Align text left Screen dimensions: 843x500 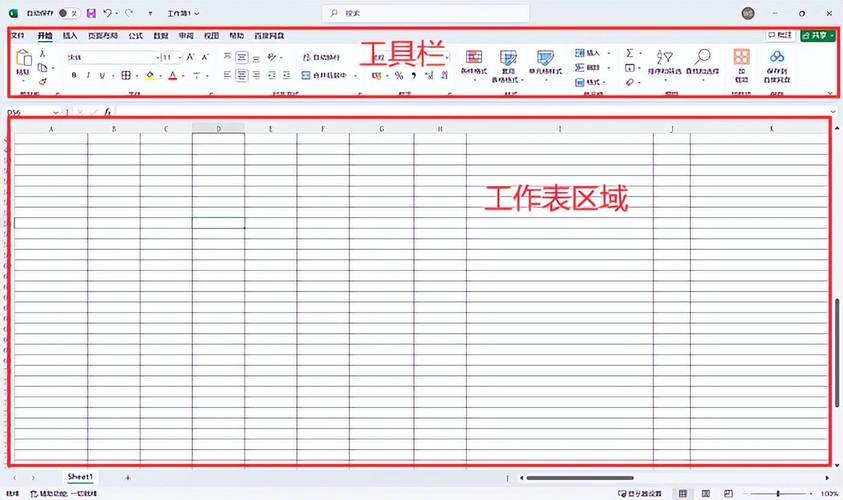coord(227,75)
